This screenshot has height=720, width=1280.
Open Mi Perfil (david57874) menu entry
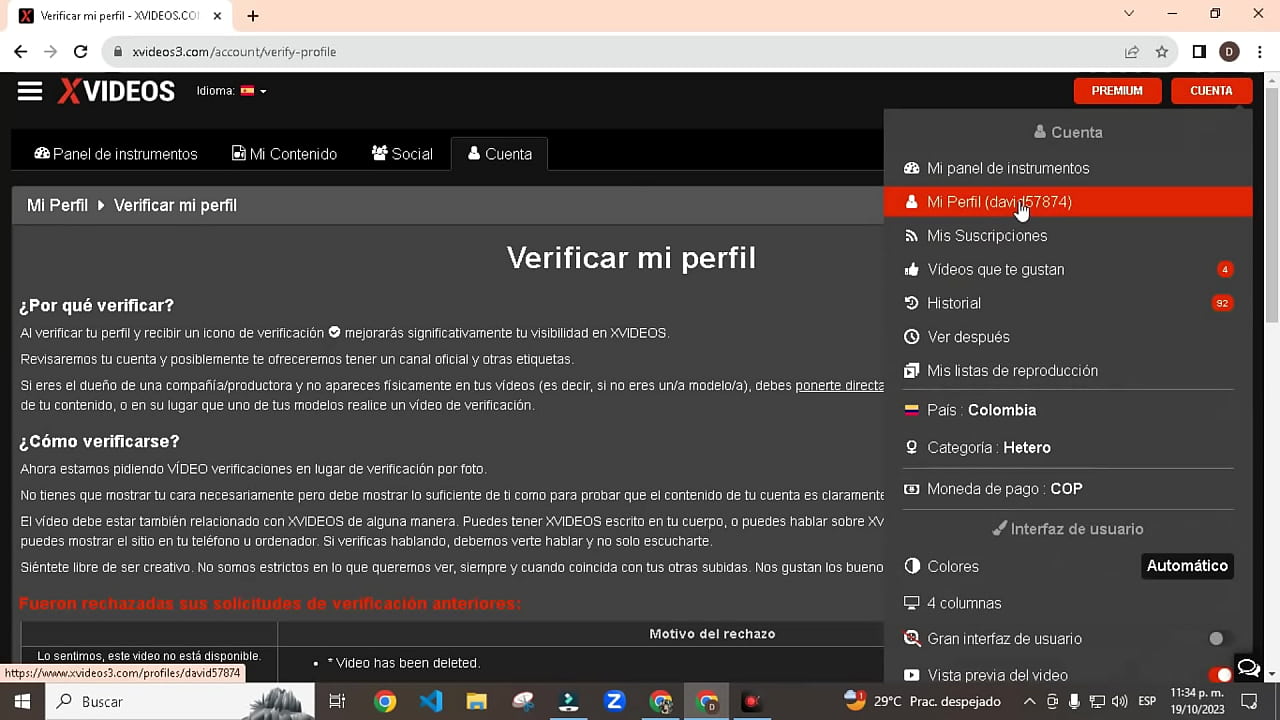click(1068, 202)
